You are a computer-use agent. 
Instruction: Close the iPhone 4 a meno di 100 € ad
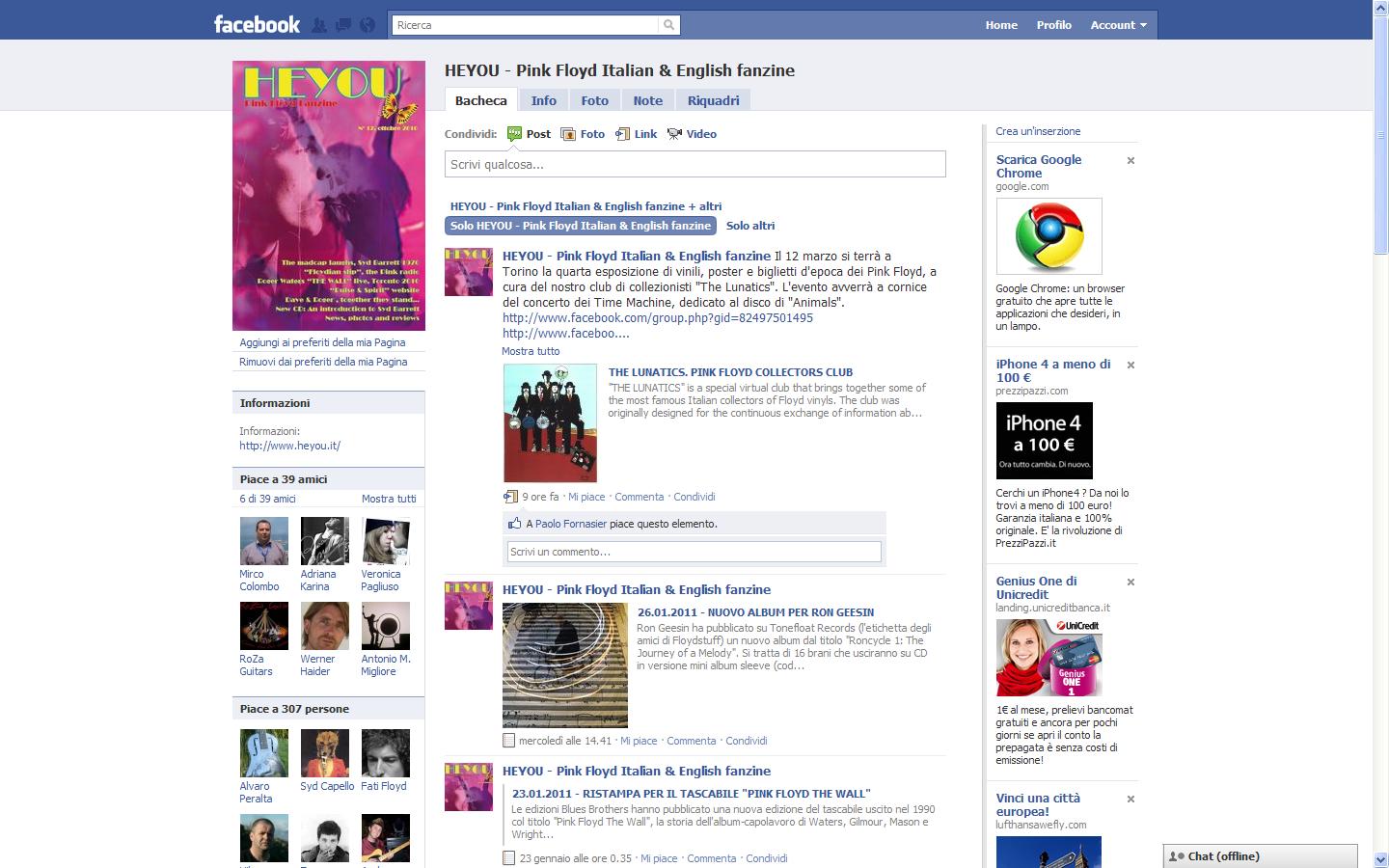pyautogui.click(x=1130, y=366)
